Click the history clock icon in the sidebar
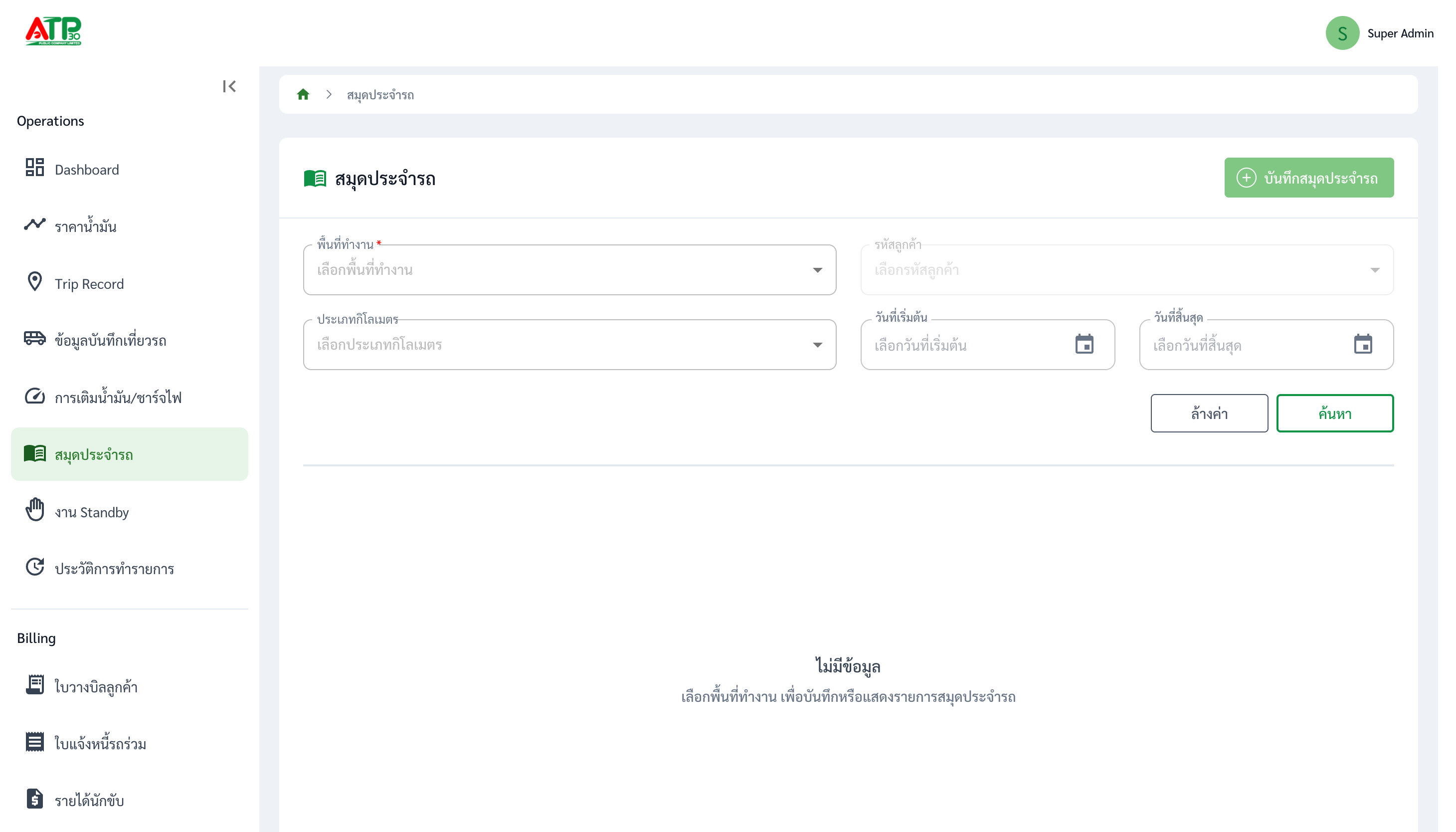Image resolution: width=1456 pixels, height=832 pixels. coord(35,567)
